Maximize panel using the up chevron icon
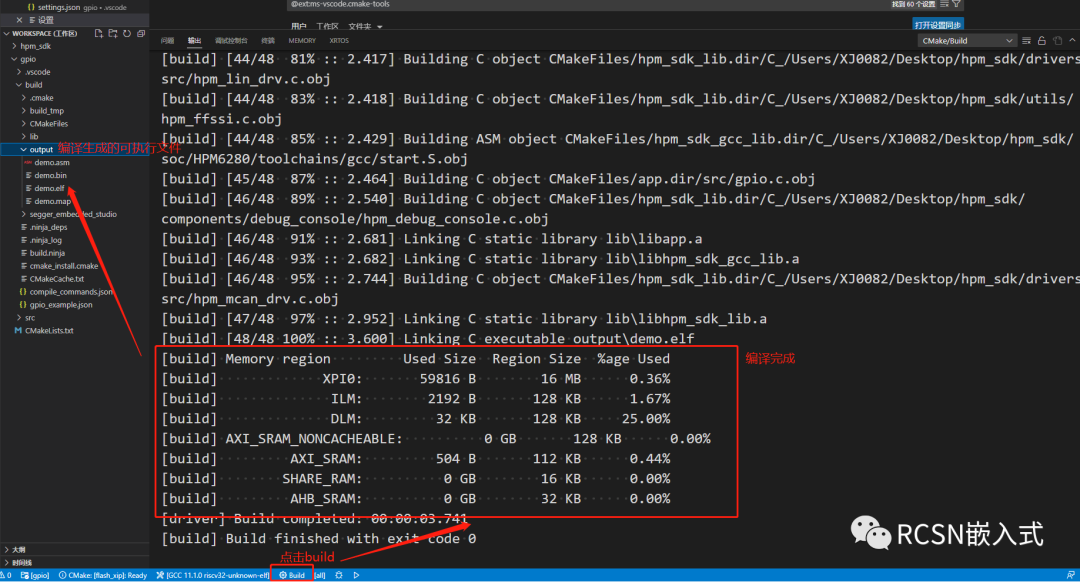 1072,41
